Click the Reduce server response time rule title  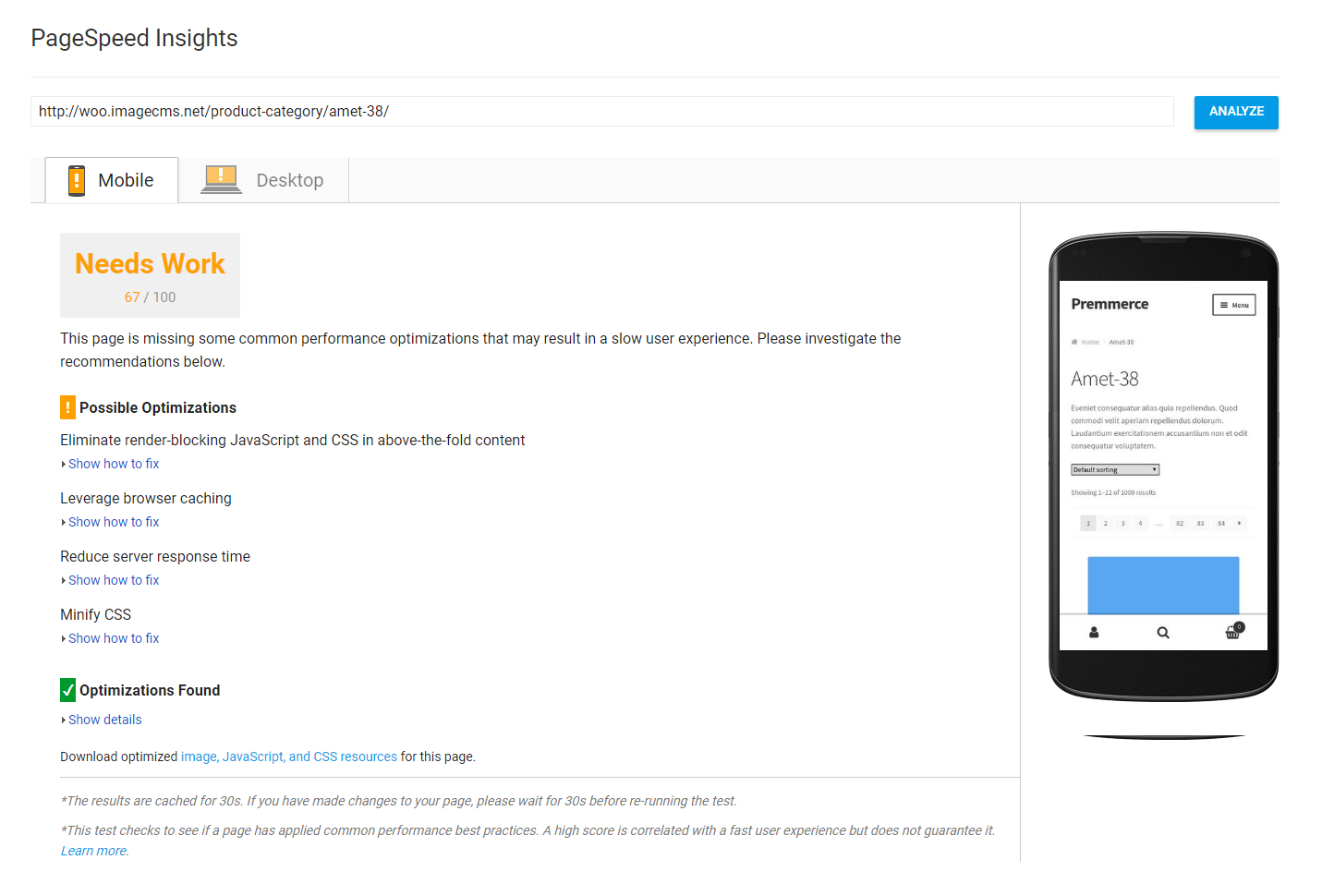[155, 556]
